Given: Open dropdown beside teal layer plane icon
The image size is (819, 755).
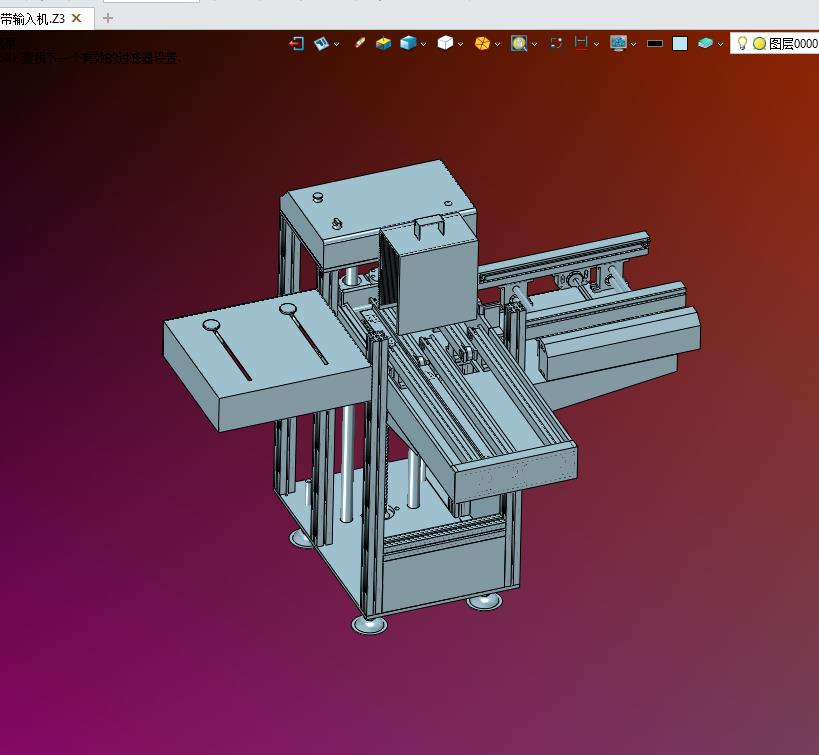Looking at the screenshot, I should coord(720,44).
